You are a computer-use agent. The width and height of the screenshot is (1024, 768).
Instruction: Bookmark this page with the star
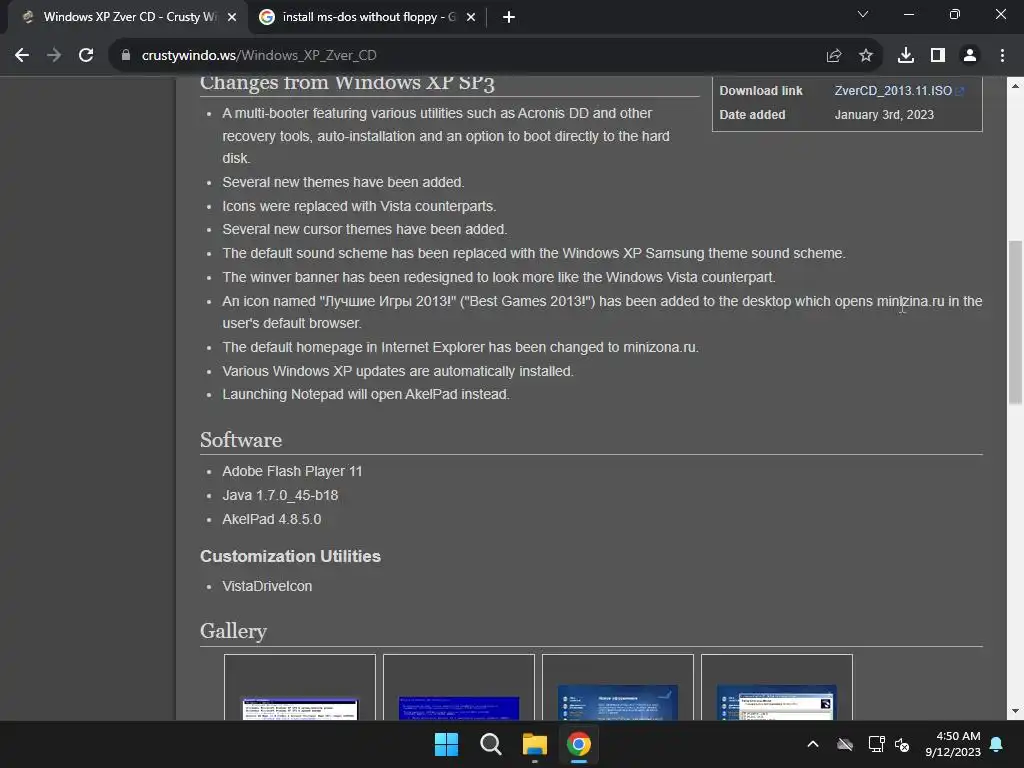pyautogui.click(x=865, y=56)
